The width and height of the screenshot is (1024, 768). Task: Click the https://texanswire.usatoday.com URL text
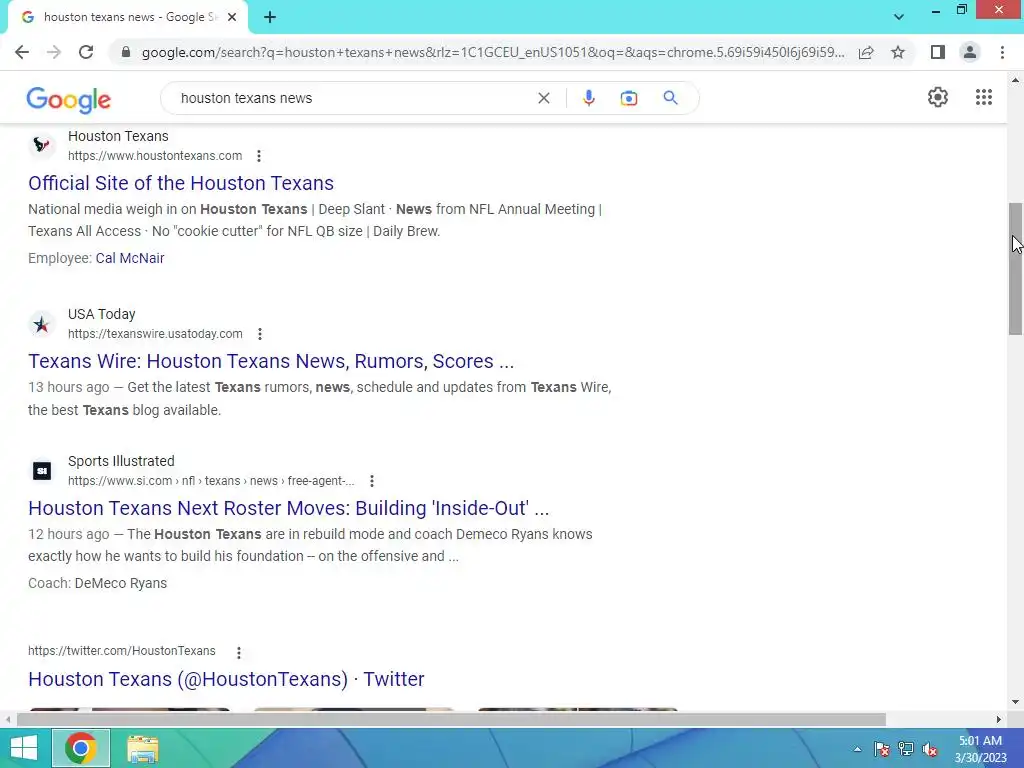(x=155, y=334)
